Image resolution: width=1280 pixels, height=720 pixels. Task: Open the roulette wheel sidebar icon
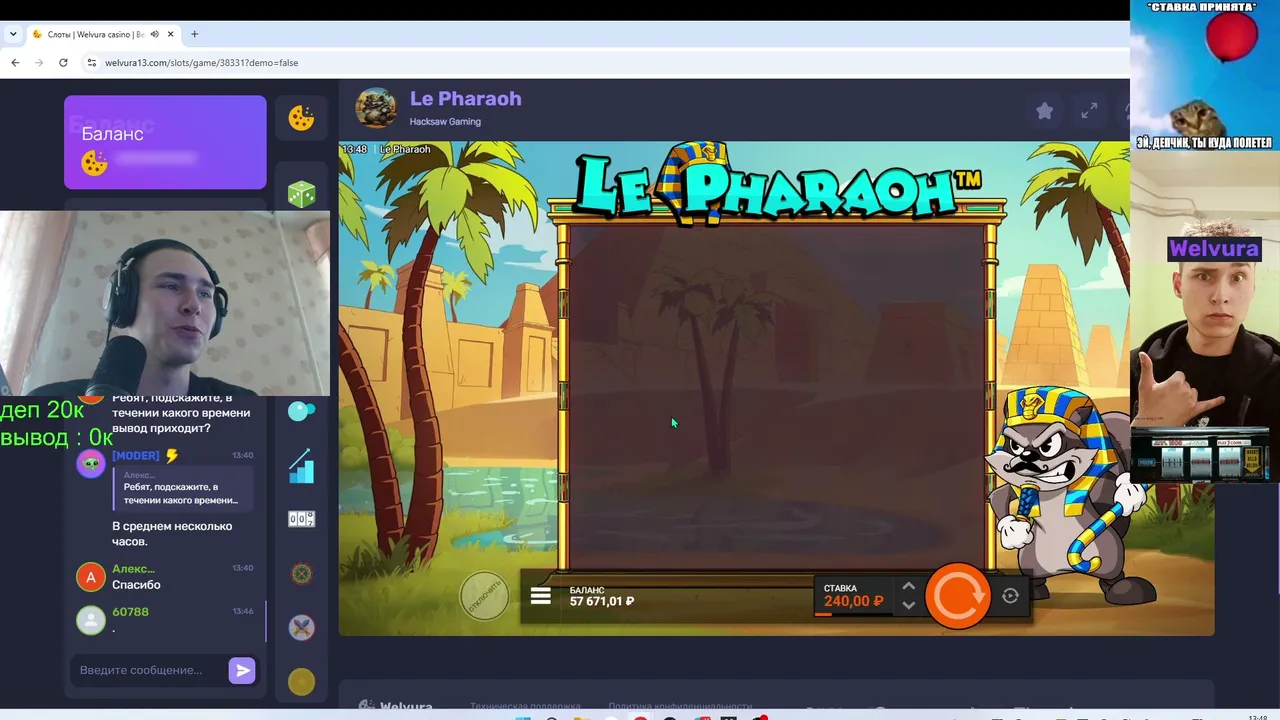coord(301,573)
